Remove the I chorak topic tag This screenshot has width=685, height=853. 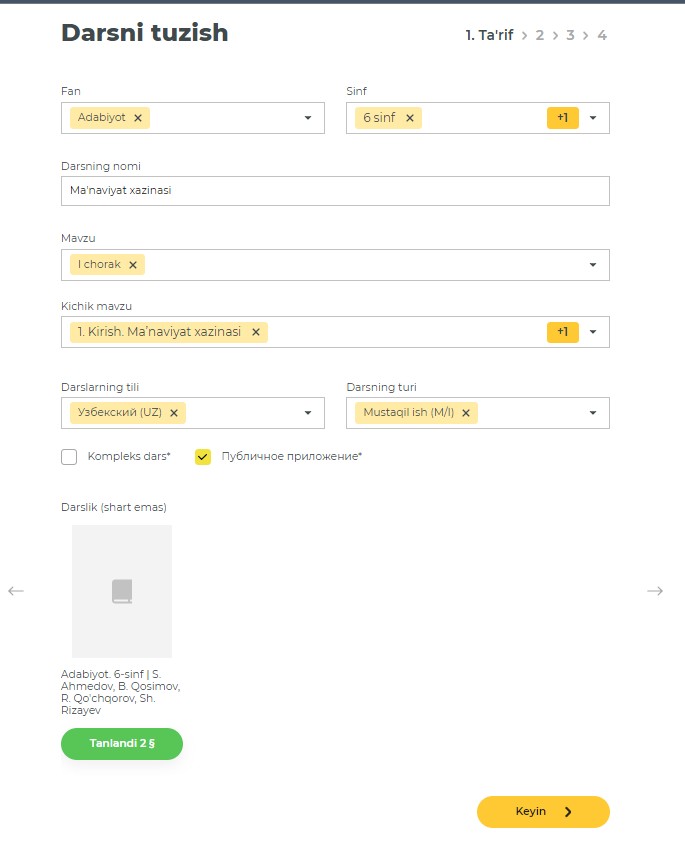[132, 265]
